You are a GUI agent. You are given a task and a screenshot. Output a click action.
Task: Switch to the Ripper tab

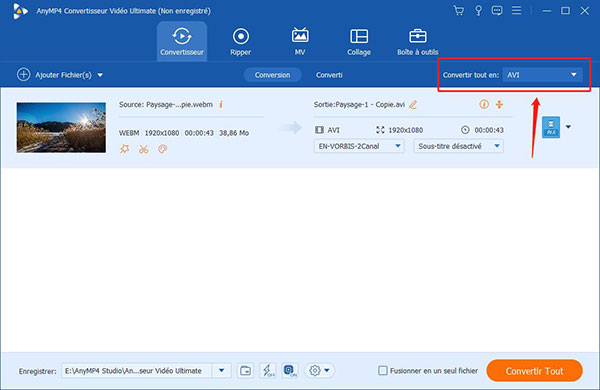241,42
